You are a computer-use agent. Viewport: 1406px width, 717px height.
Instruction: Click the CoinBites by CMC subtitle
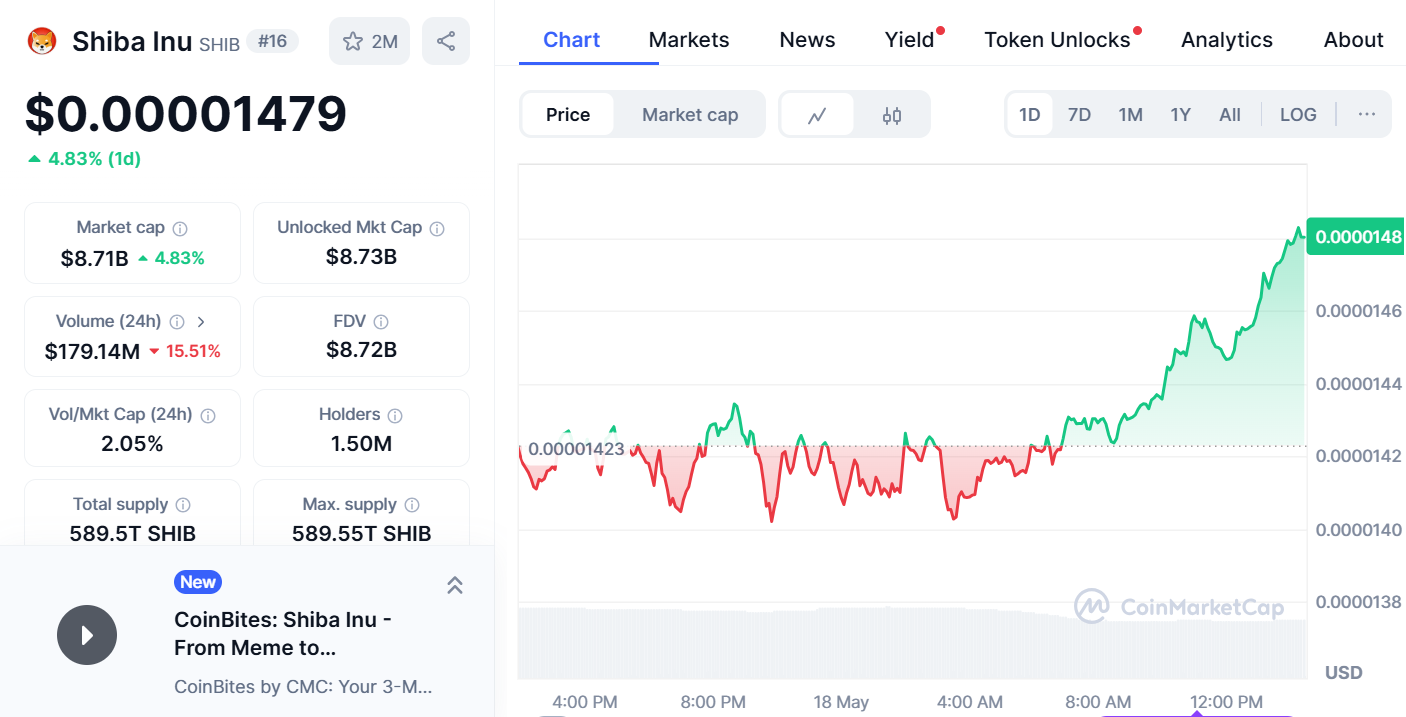point(303,687)
